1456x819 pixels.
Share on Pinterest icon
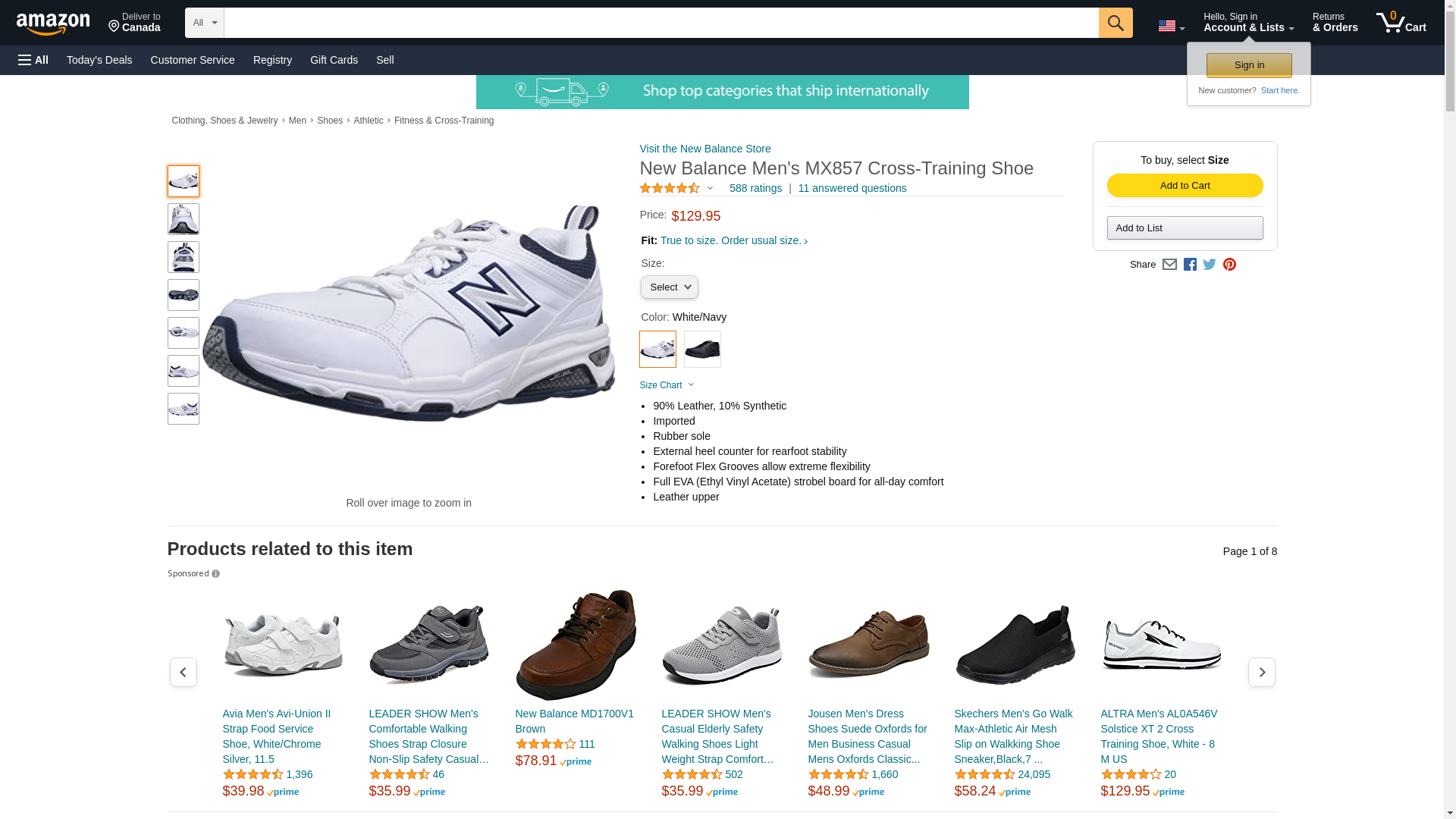pyautogui.click(x=1229, y=265)
